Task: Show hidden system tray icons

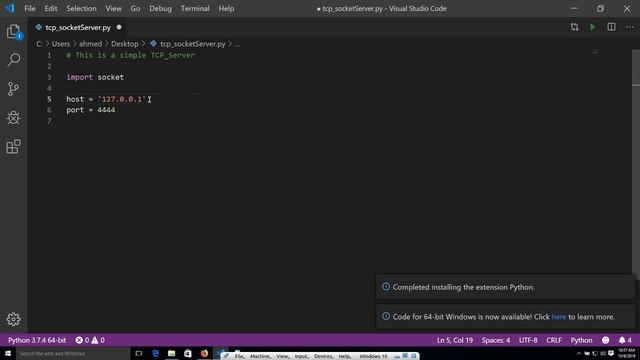Action: pyautogui.click(x=578, y=353)
